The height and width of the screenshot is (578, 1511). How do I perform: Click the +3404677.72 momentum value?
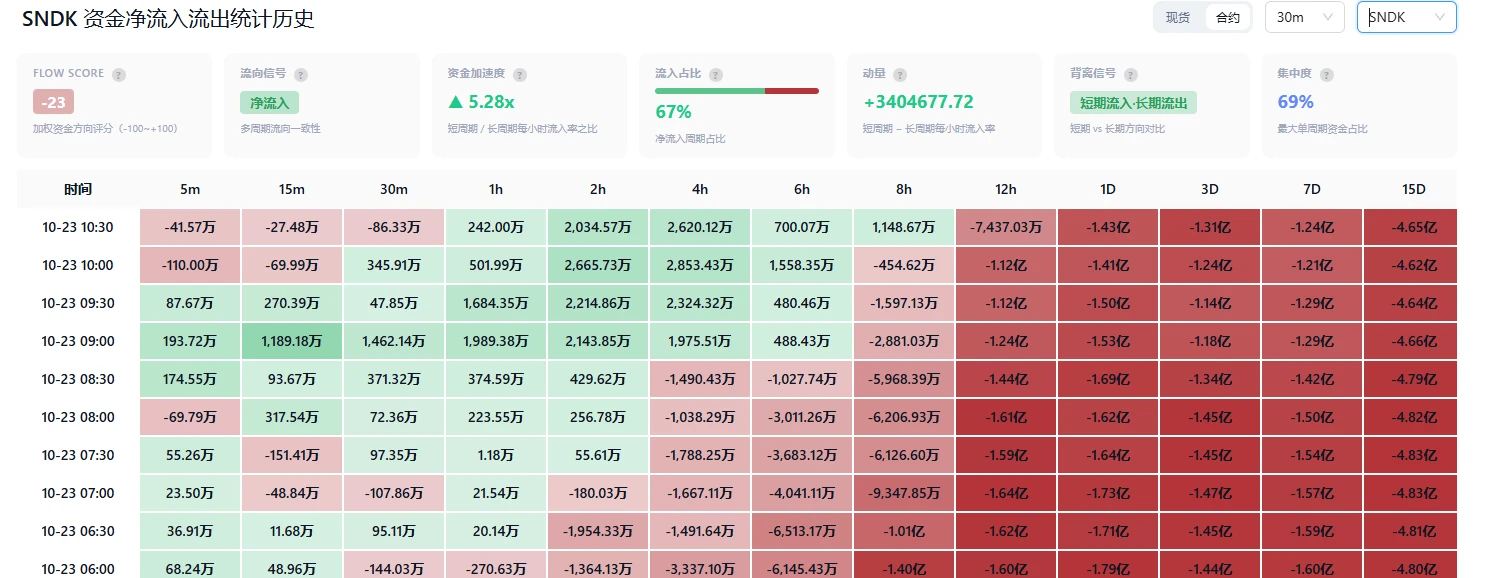tap(918, 102)
